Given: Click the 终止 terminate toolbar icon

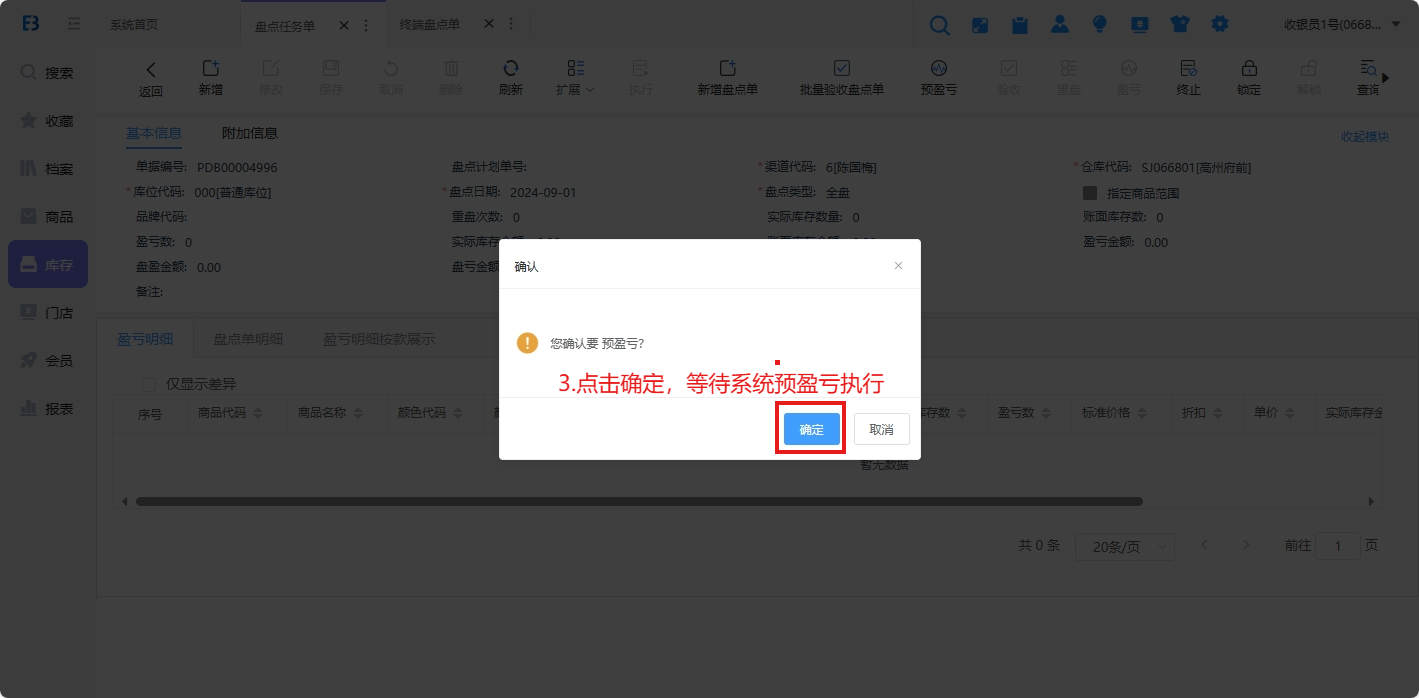Looking at the screenshot, I should tap(1188, 68).
